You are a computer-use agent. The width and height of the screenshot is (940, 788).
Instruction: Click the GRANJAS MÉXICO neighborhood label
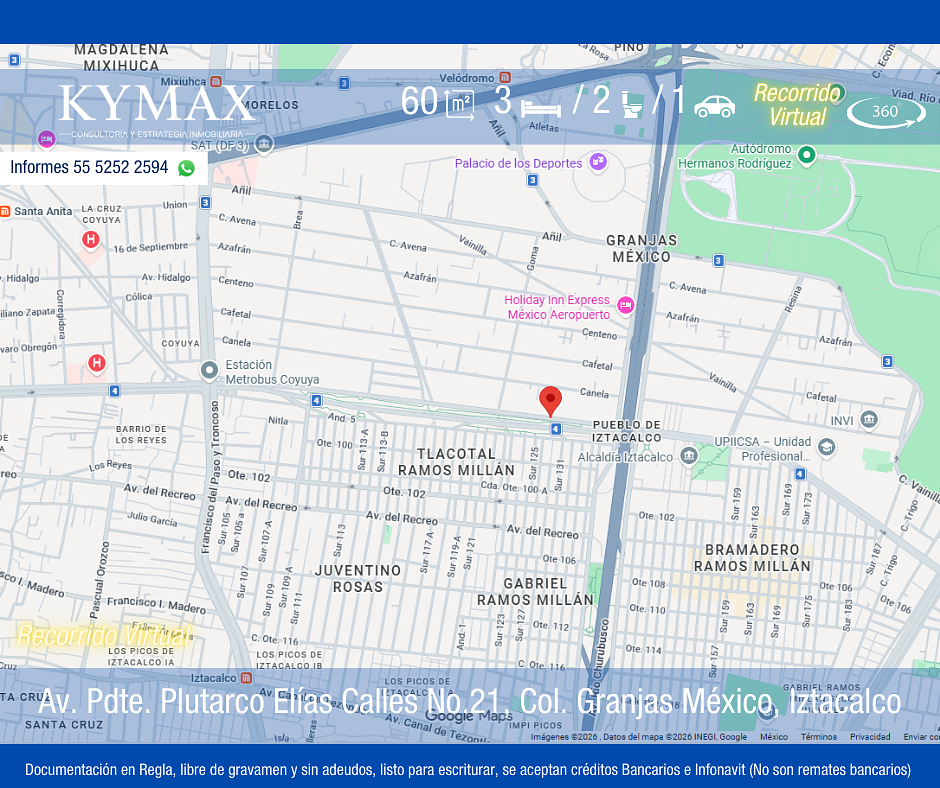click(641, 248)
